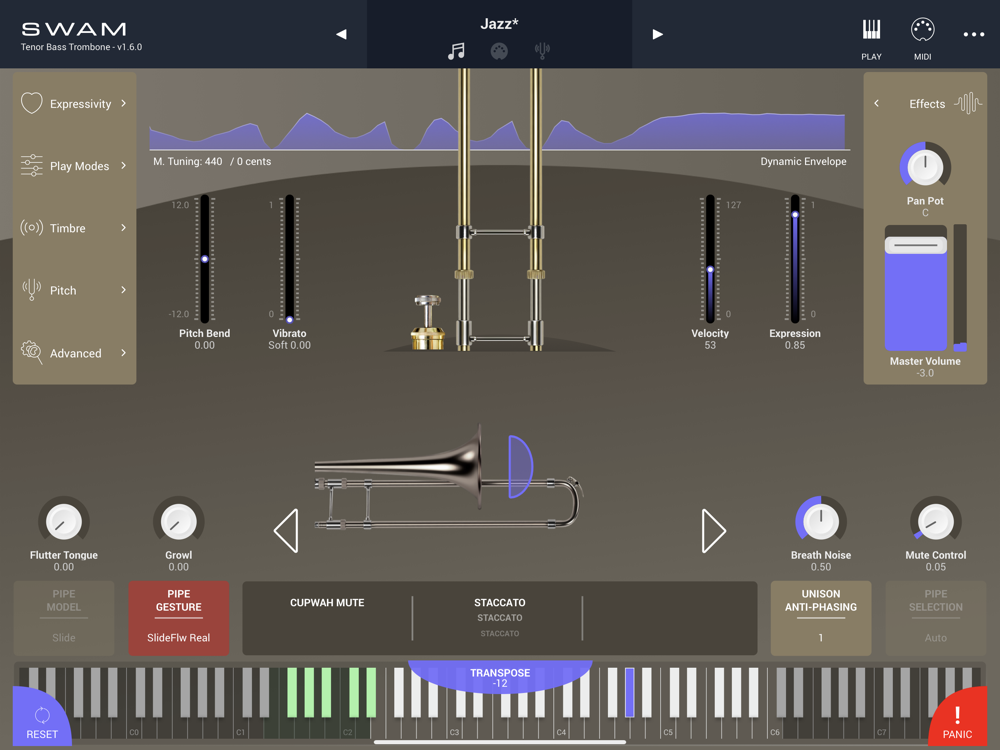Expand the Play Modes menu chevron
The width and height of the screenshot is (1000, 750).
tap(124, 166)
